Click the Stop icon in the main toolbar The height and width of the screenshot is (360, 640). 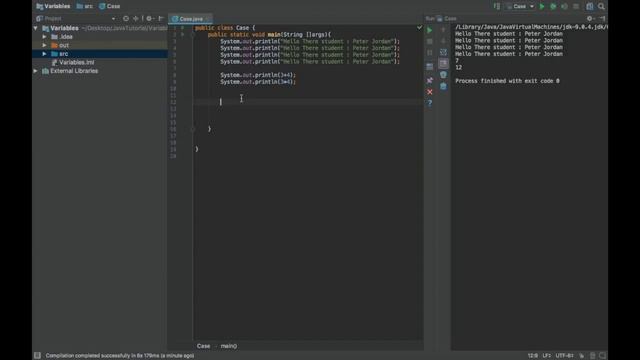pos(576,7)
